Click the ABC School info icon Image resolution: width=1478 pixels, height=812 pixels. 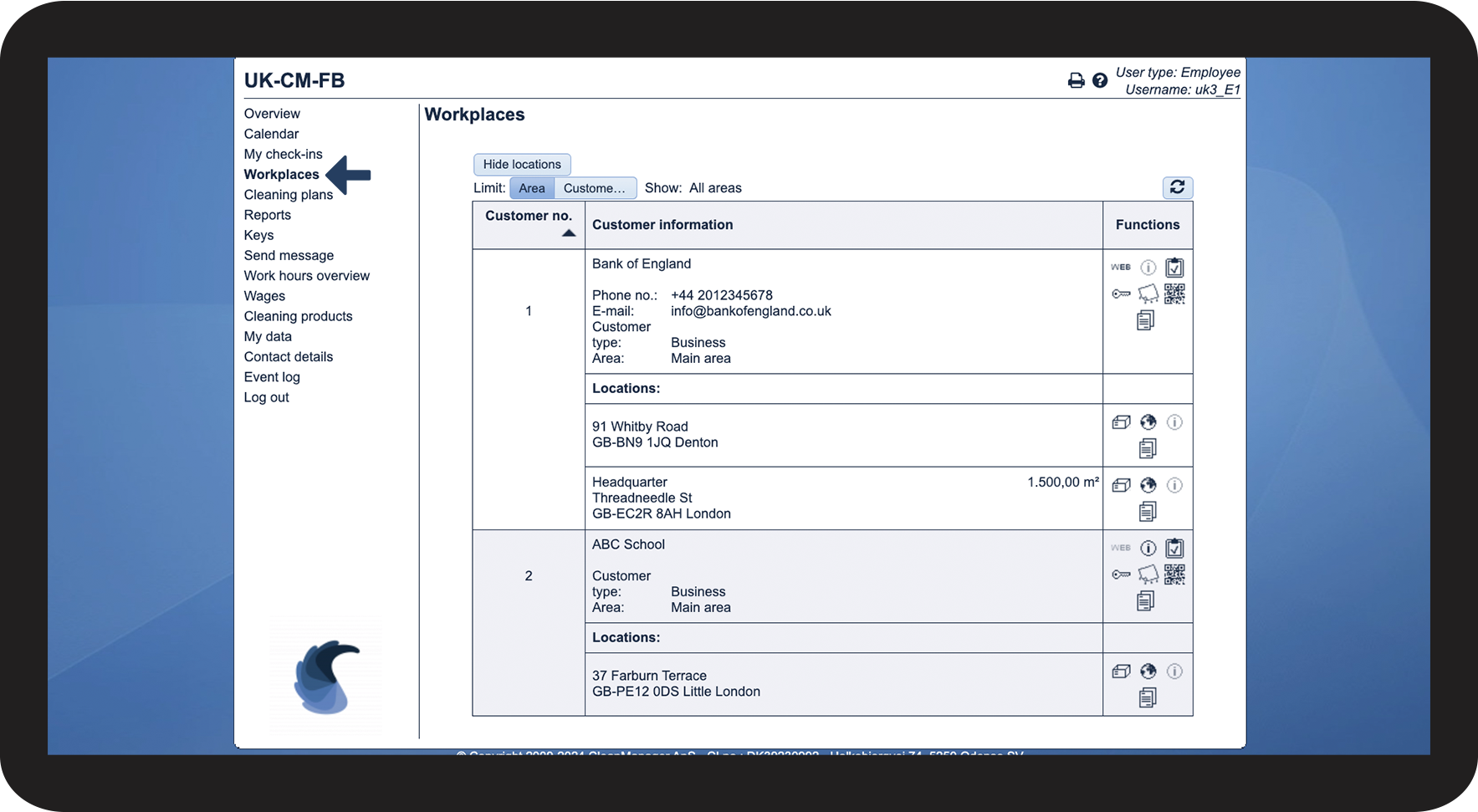[1148, 549]
